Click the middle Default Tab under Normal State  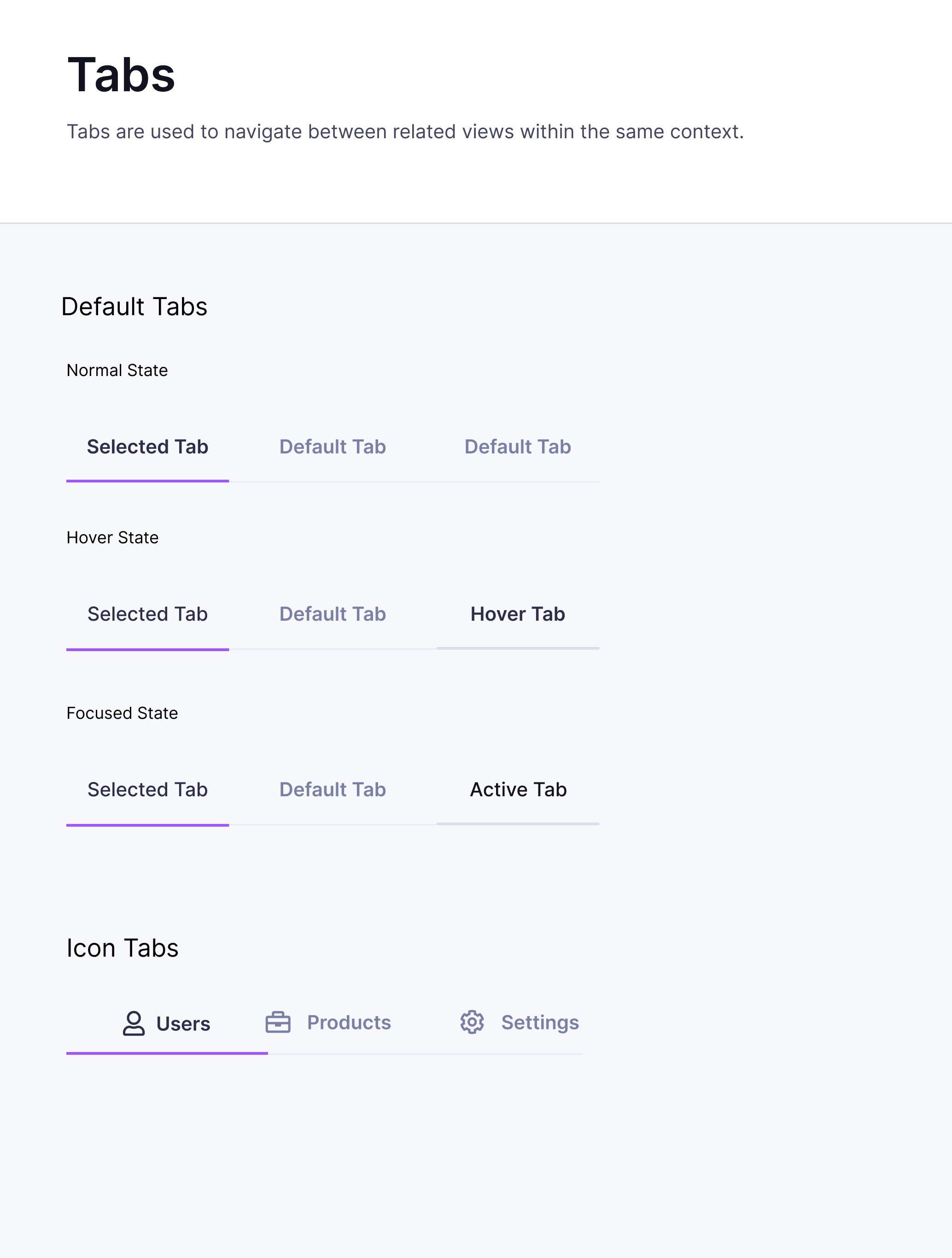(x=333, y=447)
